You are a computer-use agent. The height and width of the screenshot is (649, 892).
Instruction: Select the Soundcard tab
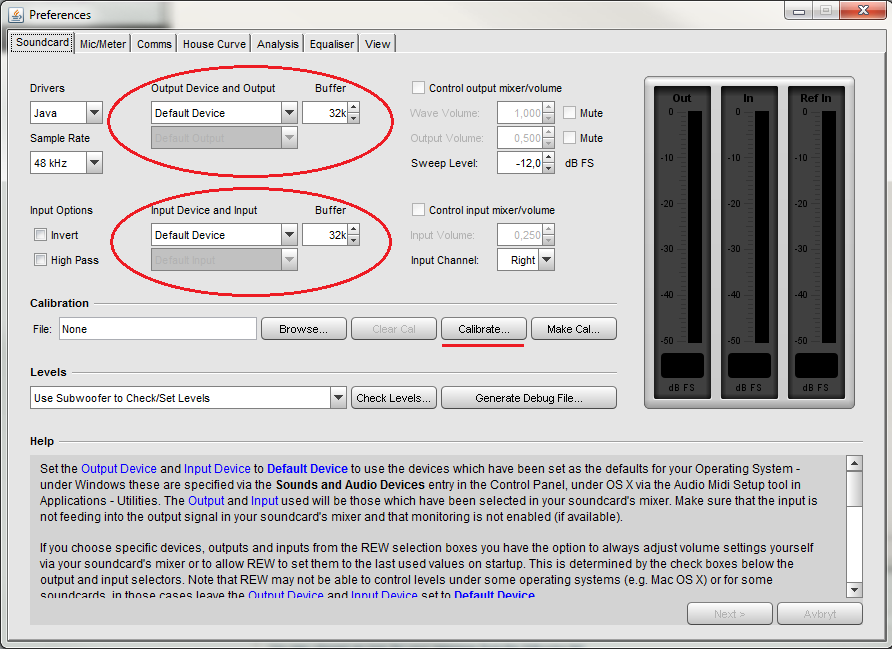(x=42, y=43)
